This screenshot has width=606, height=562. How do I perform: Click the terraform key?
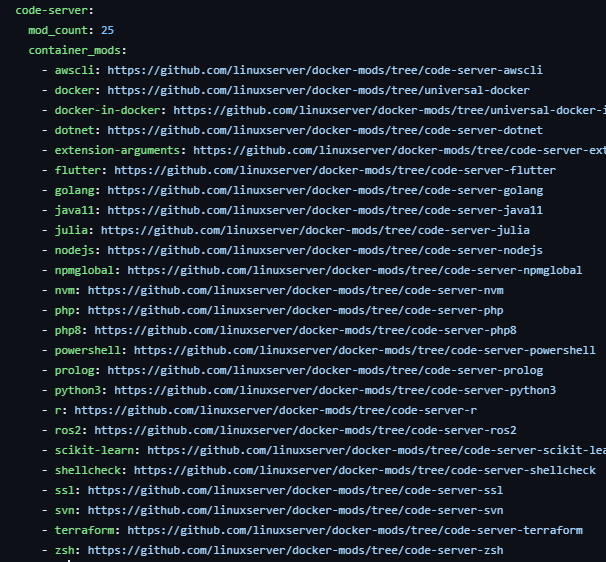85,531
